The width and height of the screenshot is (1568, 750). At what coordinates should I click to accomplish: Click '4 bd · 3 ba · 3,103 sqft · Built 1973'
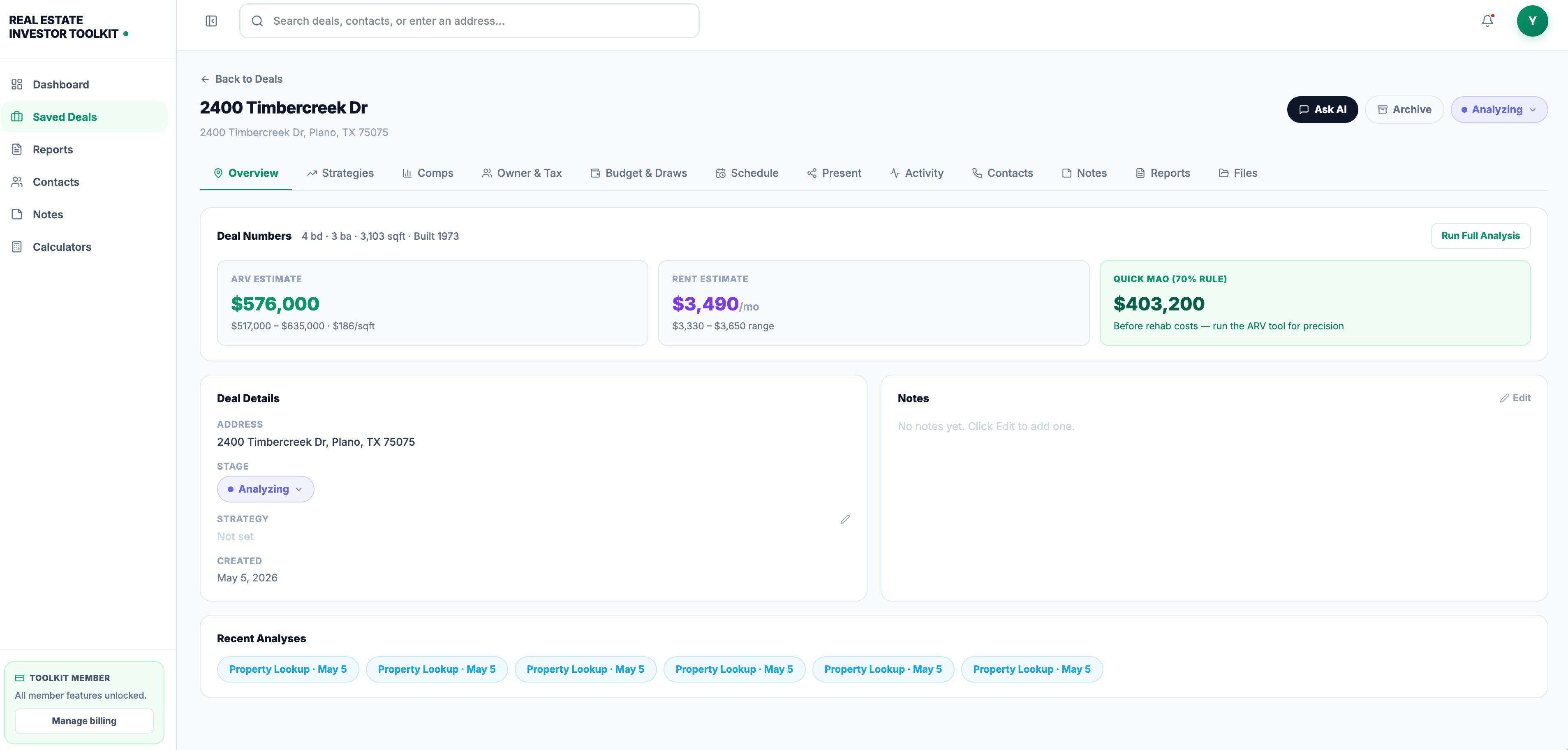pos(380,236)
